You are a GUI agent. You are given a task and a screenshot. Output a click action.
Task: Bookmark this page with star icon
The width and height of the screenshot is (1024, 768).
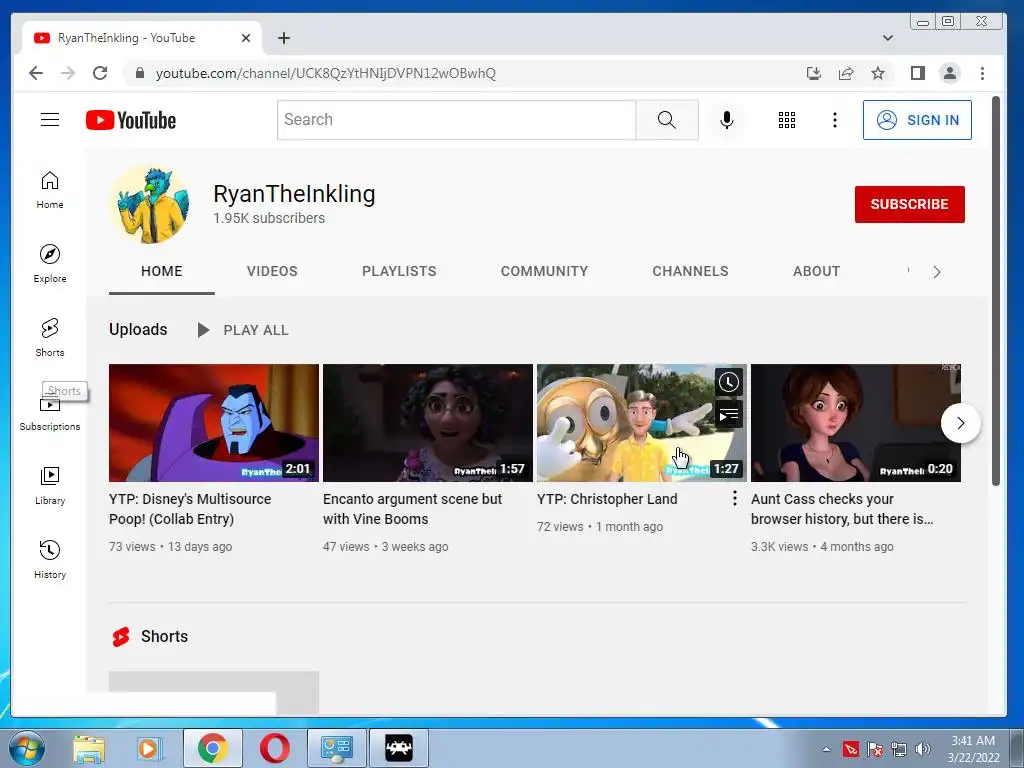tap(878, 73)
